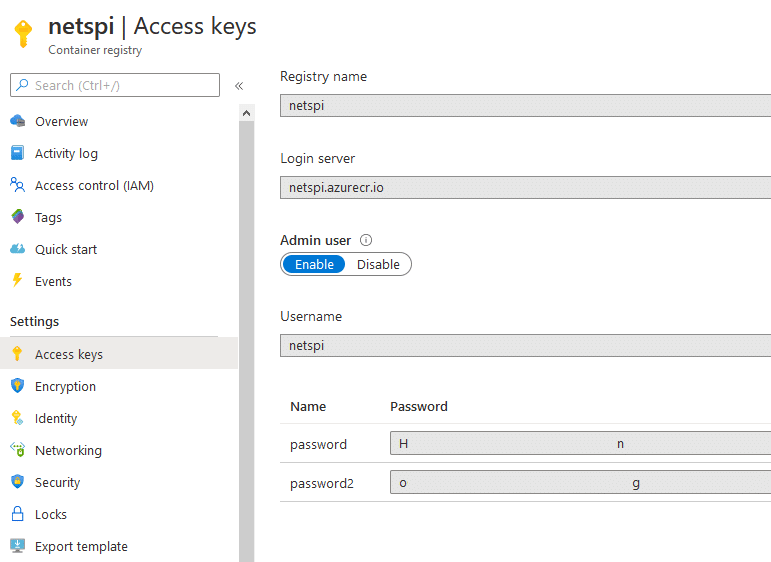Go to Export template page
The width and height of the screenshot is (771, 562).
point(81,546)
